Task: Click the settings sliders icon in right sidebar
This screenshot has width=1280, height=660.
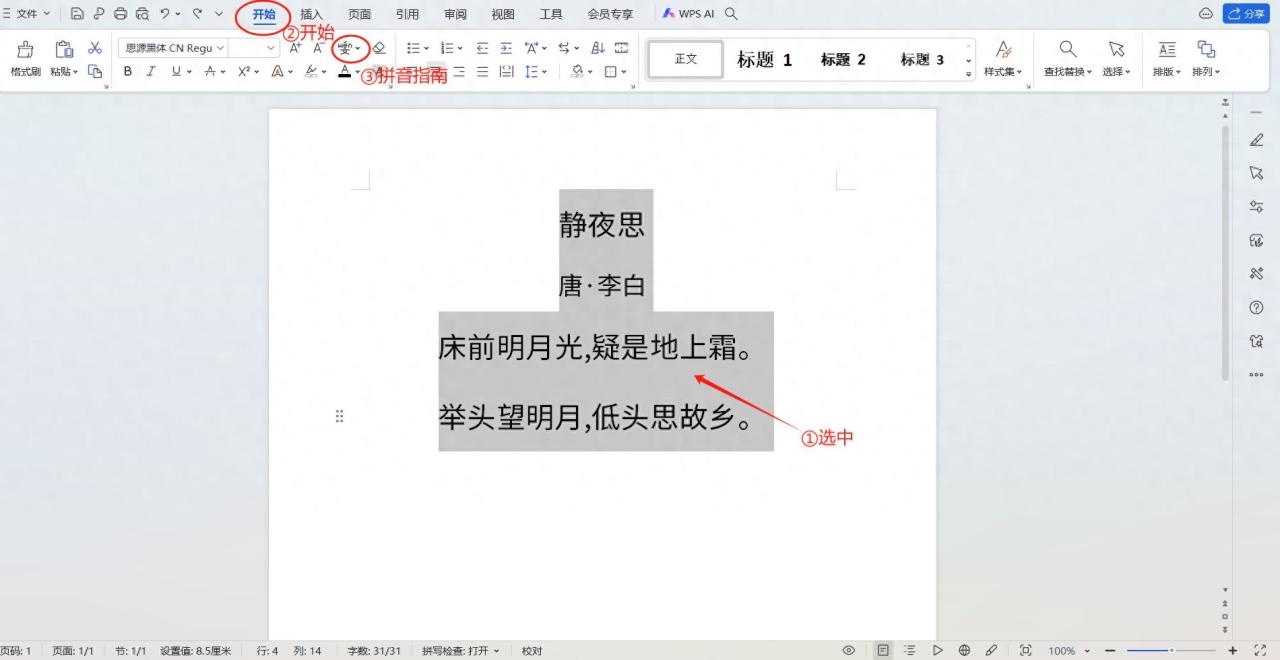Action: tap(1257, 207)
